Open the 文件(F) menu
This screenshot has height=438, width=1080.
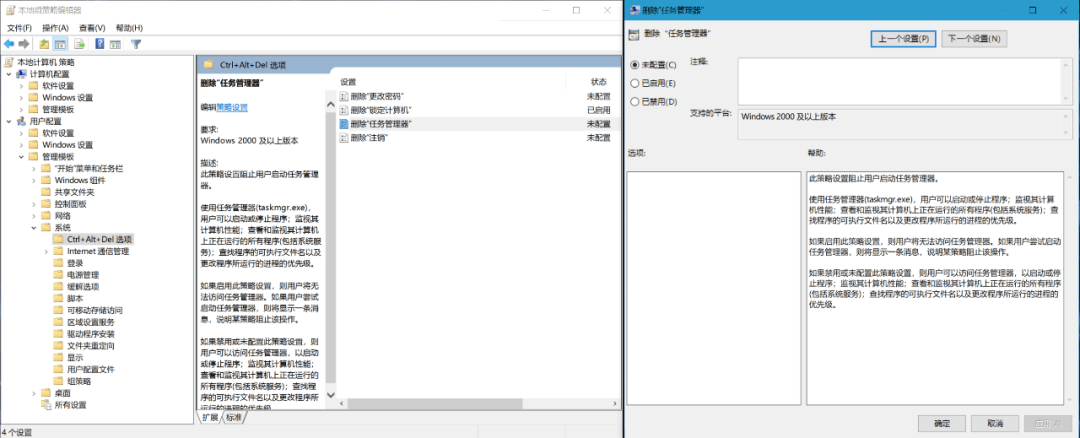[x=19, y=28]
